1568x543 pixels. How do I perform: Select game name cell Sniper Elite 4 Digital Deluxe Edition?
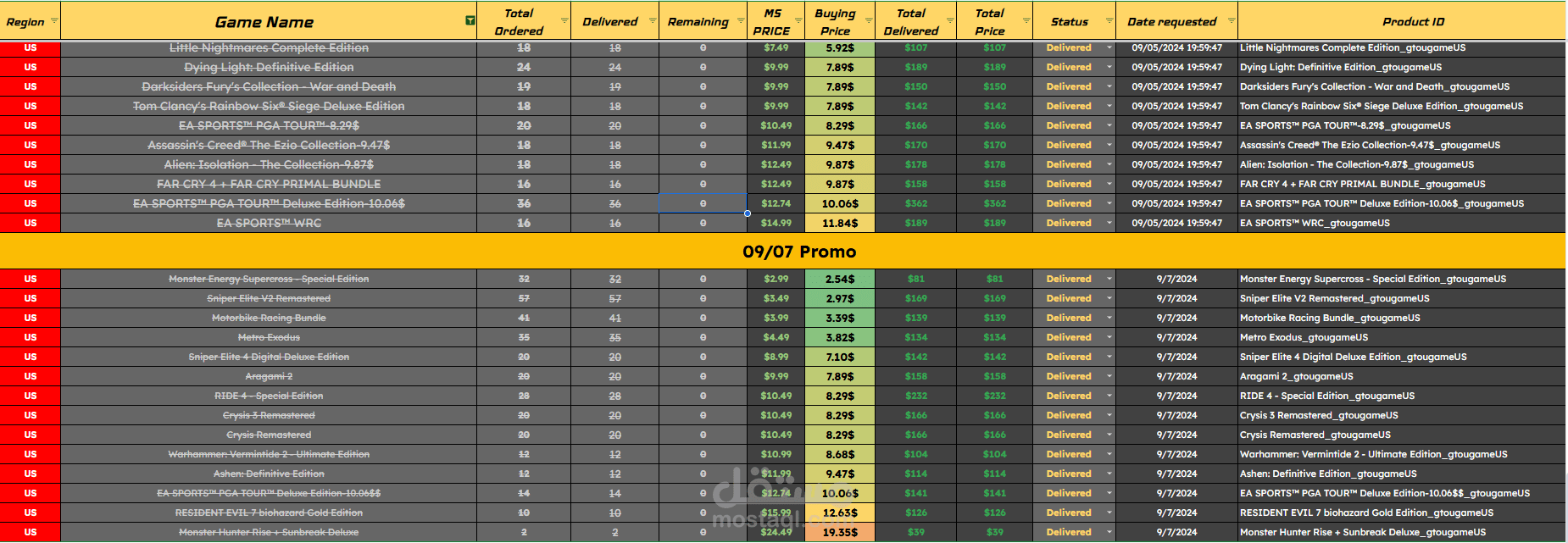tap(269, 357)
